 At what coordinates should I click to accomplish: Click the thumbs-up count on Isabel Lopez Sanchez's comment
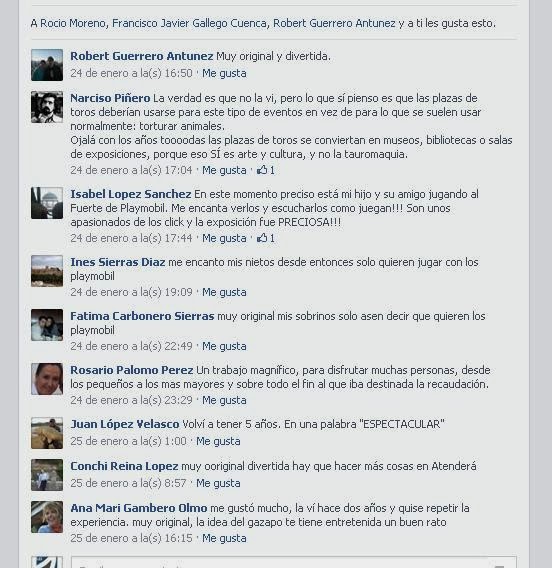point(266,238)
